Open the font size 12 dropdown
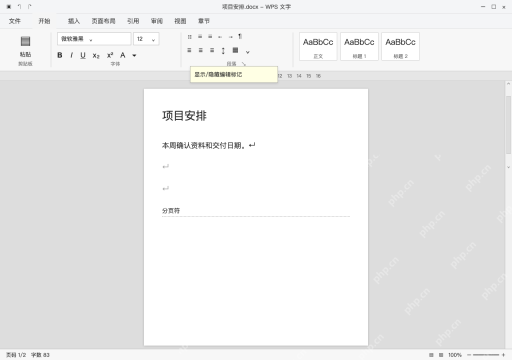512x360 pixels. tap(146, 39)
